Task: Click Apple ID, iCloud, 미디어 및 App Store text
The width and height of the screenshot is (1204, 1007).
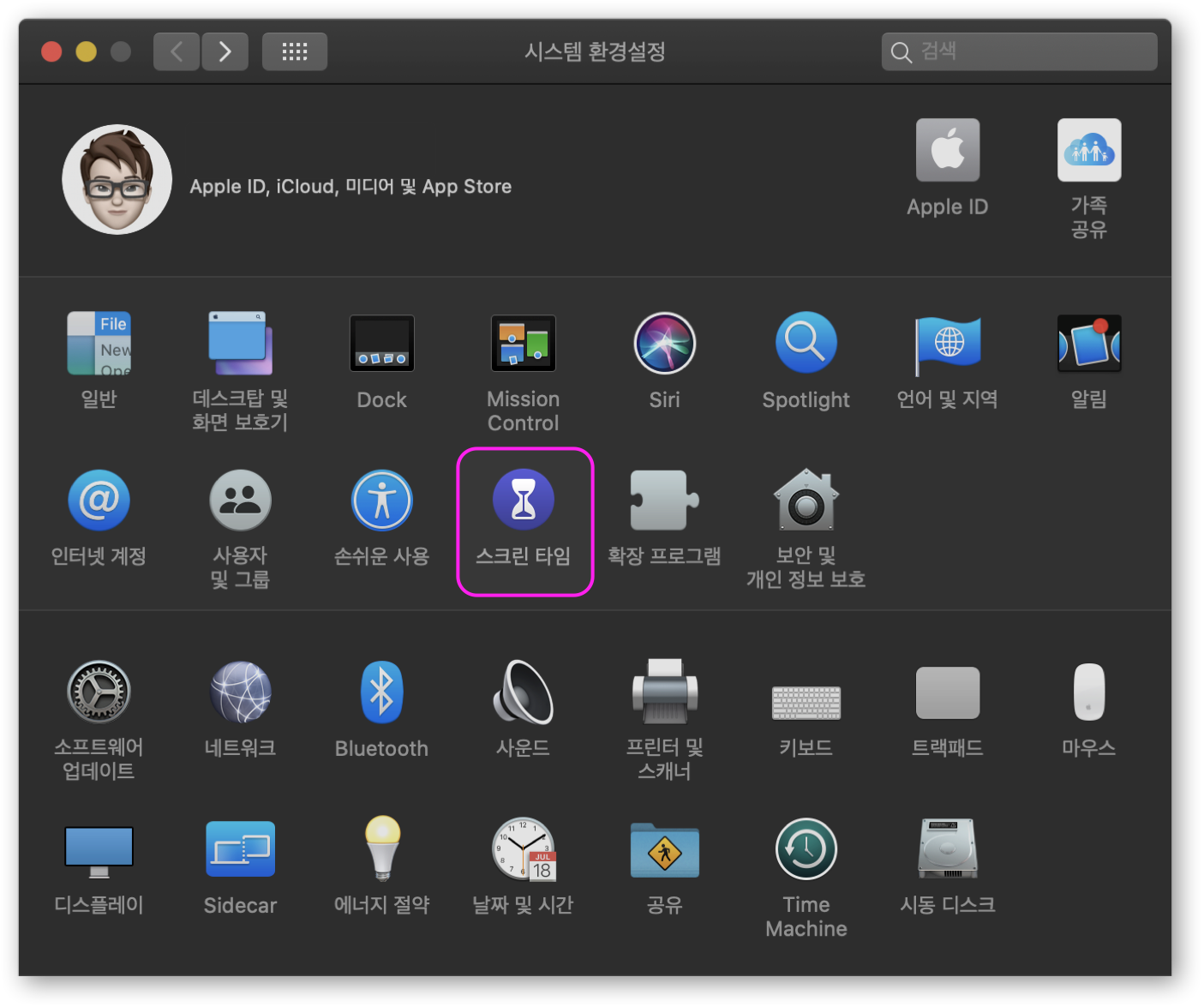Action: 350,187
